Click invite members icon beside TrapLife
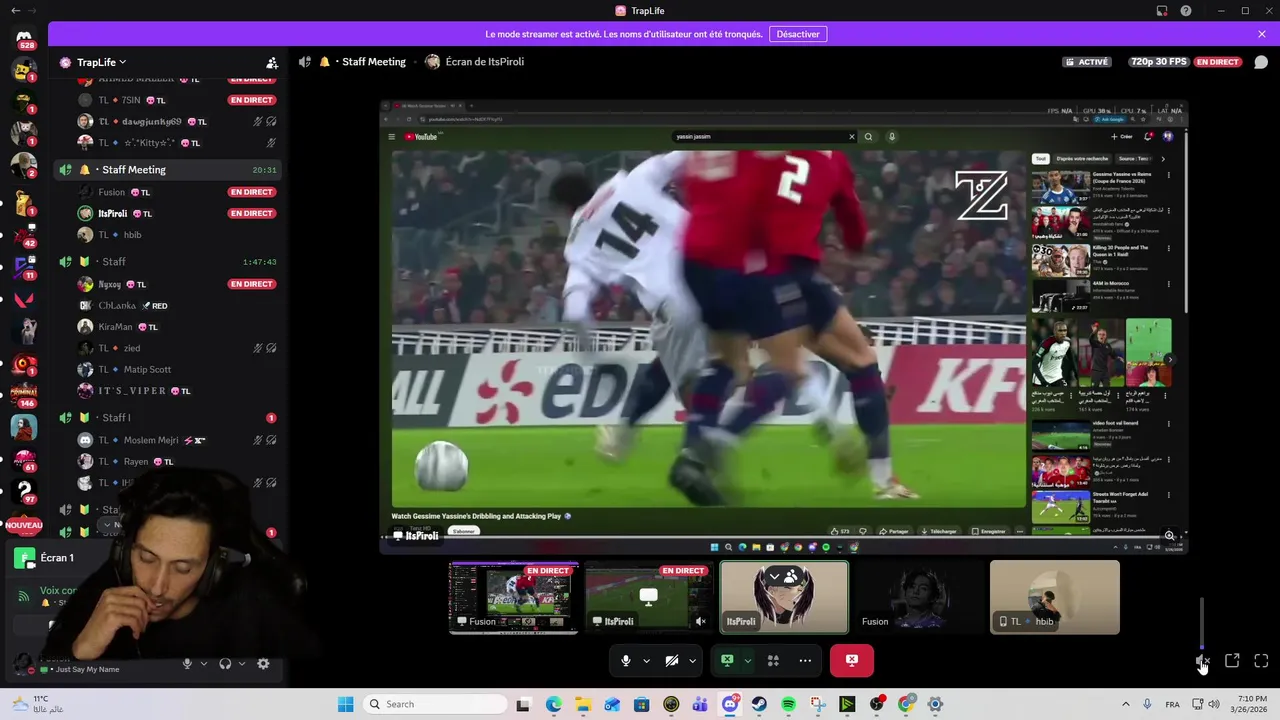This screenshot has height=720, width=1280. 272,62
